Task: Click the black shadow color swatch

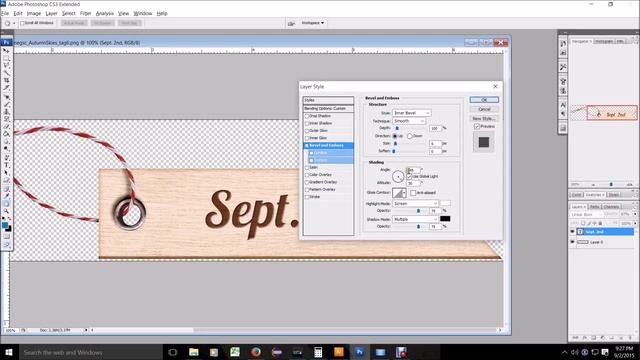Action: pos(445,219)
